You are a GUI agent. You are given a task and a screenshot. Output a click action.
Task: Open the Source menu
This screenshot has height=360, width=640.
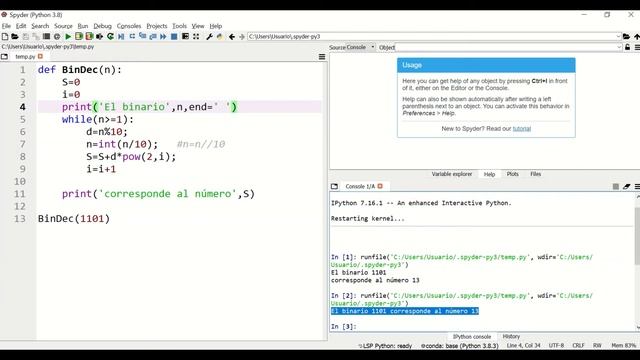(x=63, y=26)
